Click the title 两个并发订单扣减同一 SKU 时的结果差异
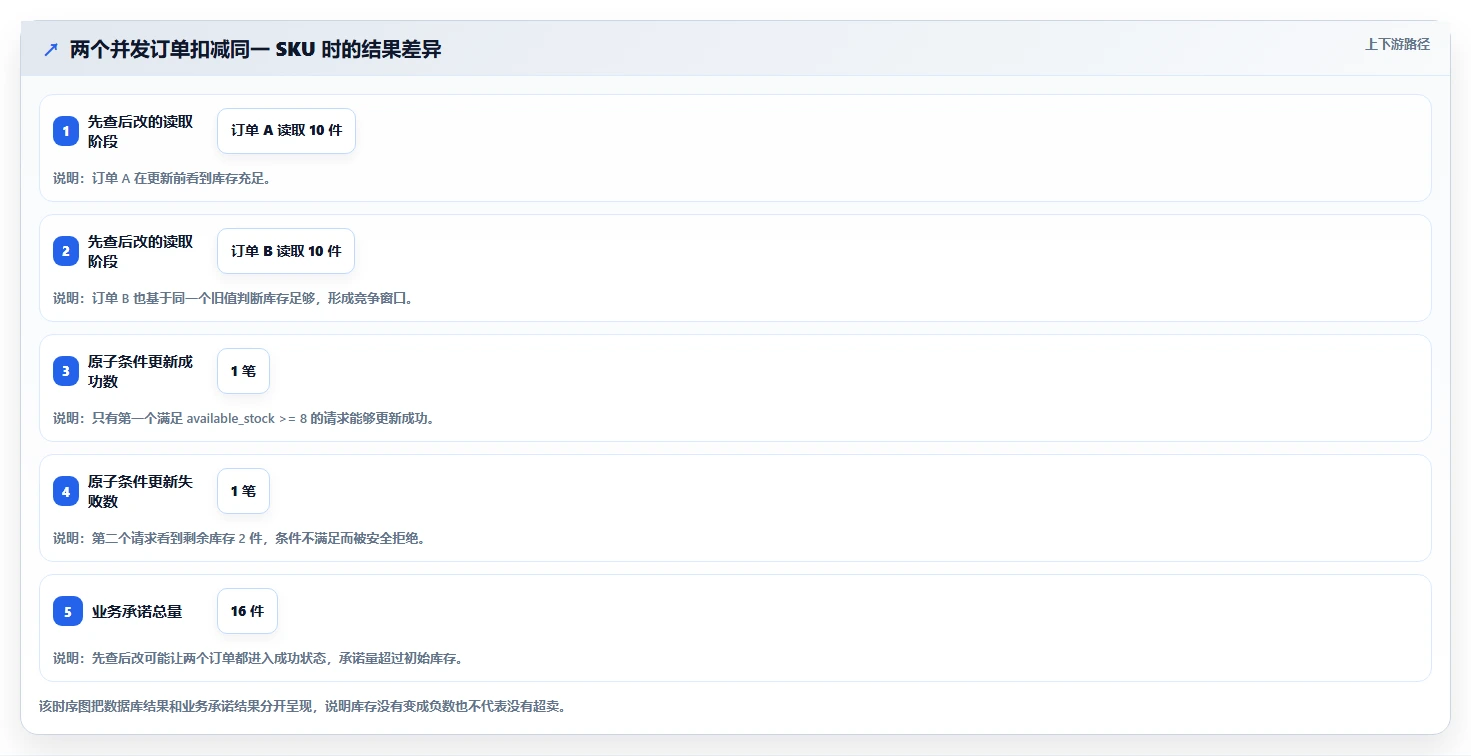This screenshot has height=756, width=1471. (255, 49)
